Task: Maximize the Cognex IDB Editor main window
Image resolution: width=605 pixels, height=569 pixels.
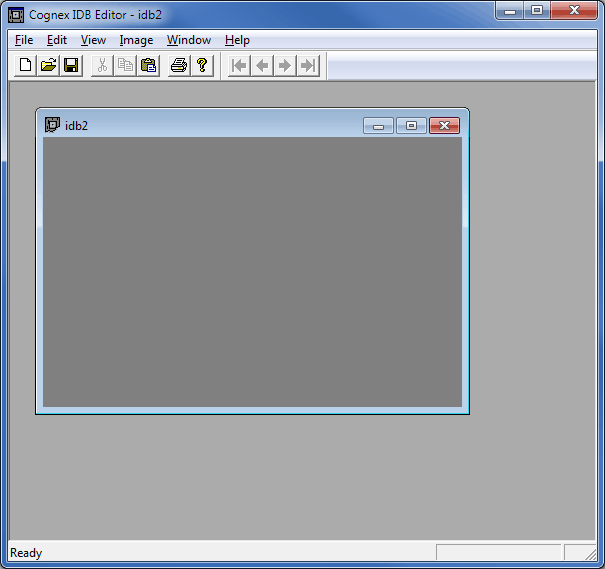Action: [x=537, y=10]
